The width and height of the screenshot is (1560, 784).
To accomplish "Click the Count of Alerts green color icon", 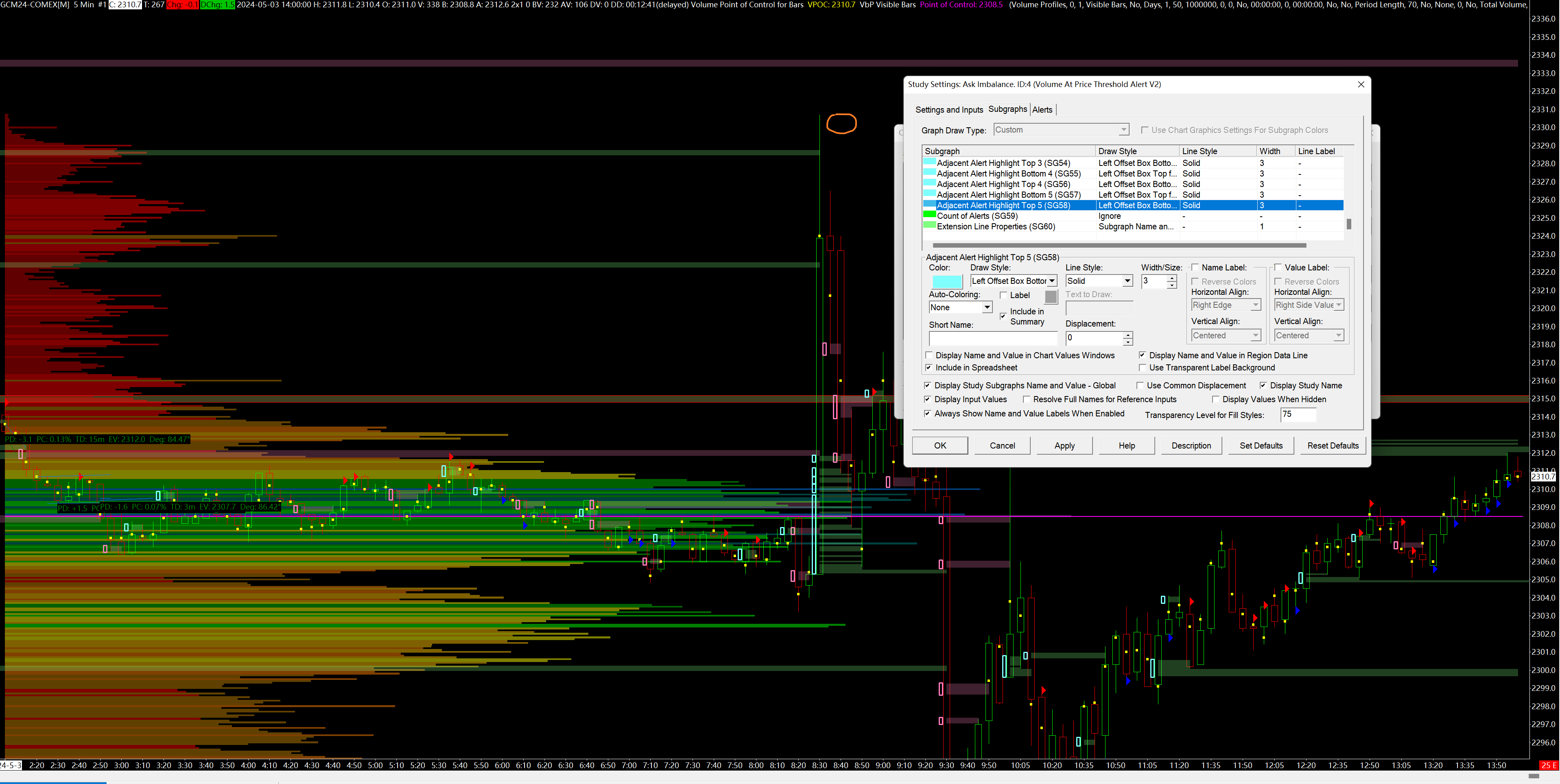I will pos(929,215).
